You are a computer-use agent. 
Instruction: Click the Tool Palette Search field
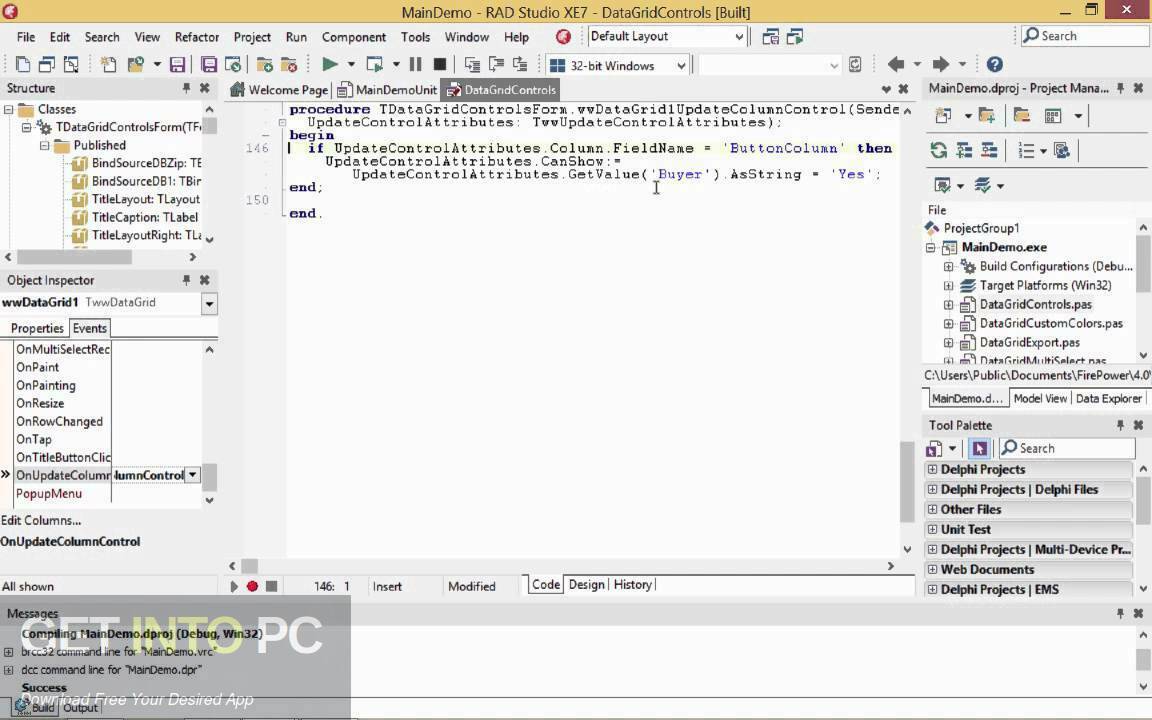coord(1068,448)
